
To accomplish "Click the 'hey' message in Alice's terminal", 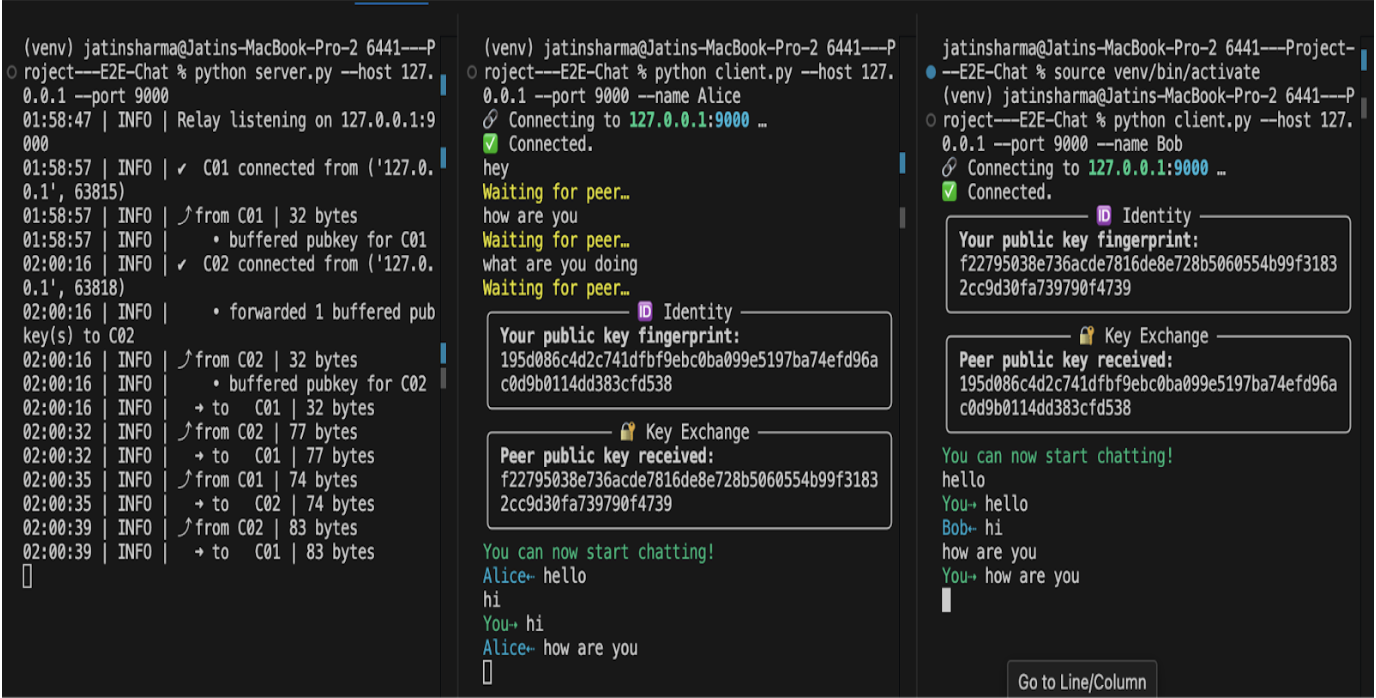I will (x=496, y=168).
